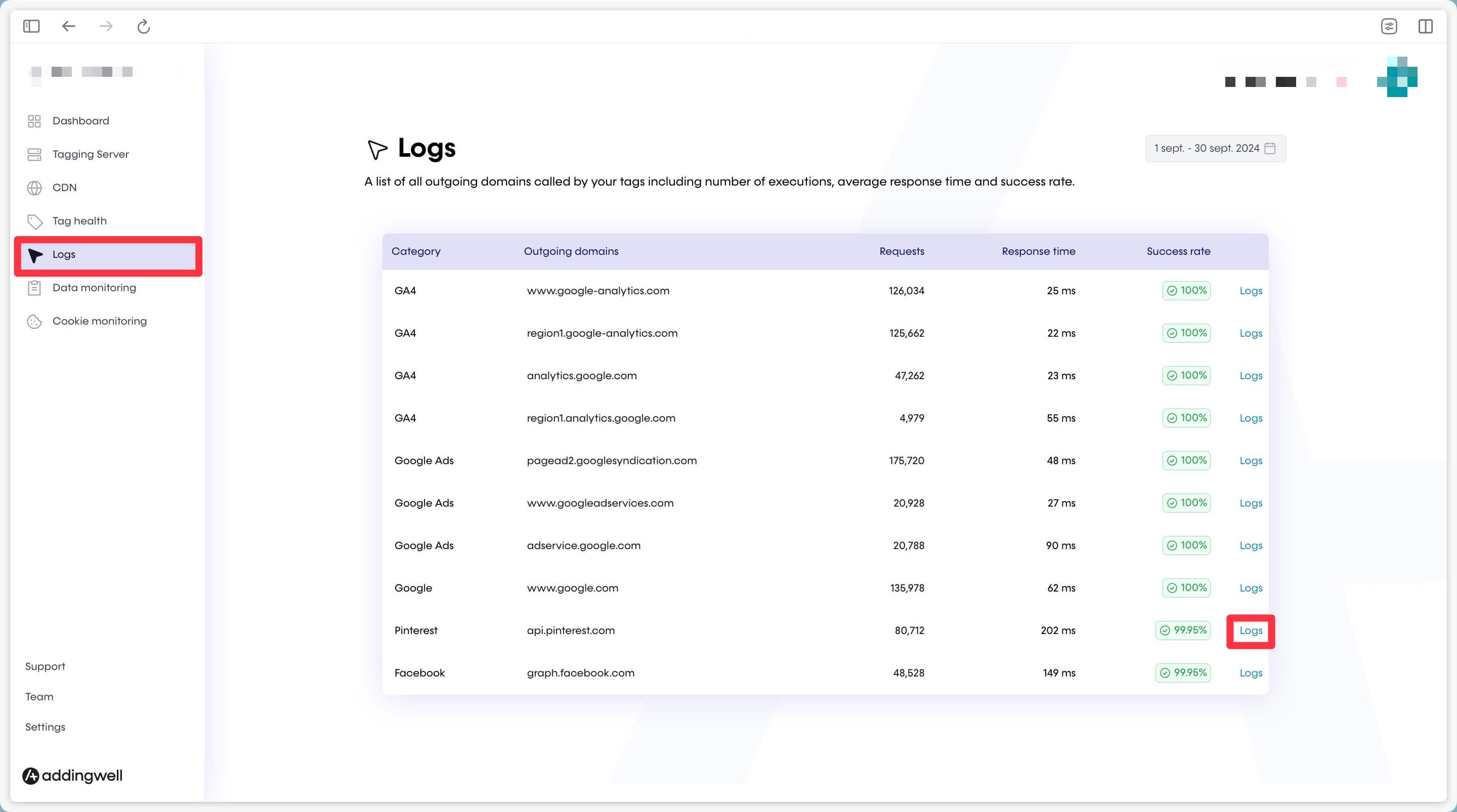Click the 126,034 requests value
Image resolution: width=1457 pixels, height=812 pixels.
(x=906, y=291)
